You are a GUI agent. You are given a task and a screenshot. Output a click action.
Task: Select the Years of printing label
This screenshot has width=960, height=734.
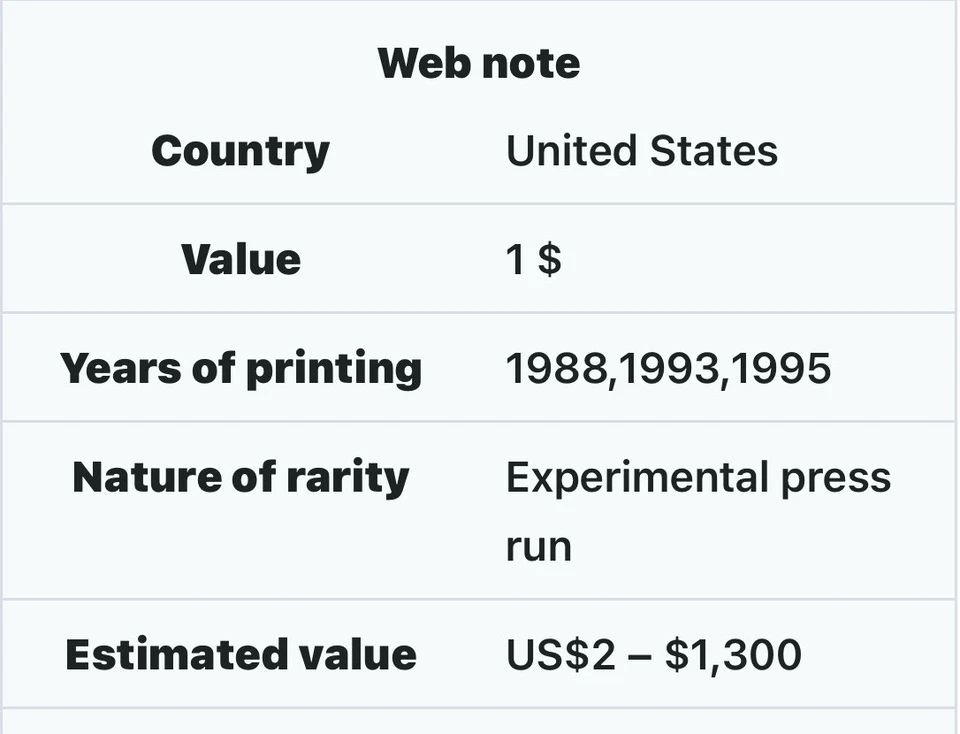(x=241, y=368)
